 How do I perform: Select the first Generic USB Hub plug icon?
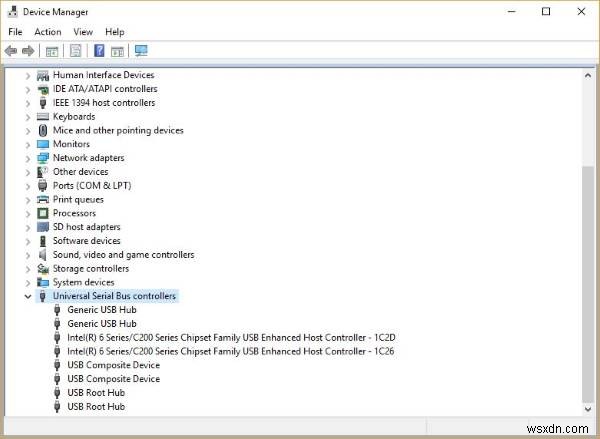tap(57, 310)
